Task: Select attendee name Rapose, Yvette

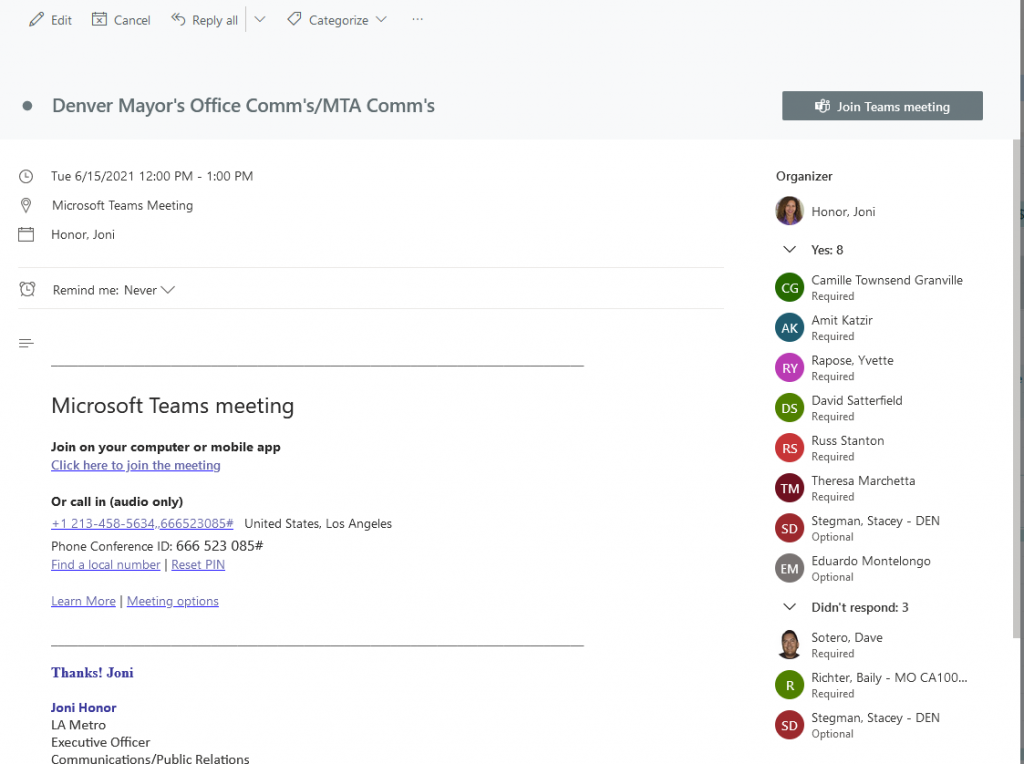Action: [852, 360]
